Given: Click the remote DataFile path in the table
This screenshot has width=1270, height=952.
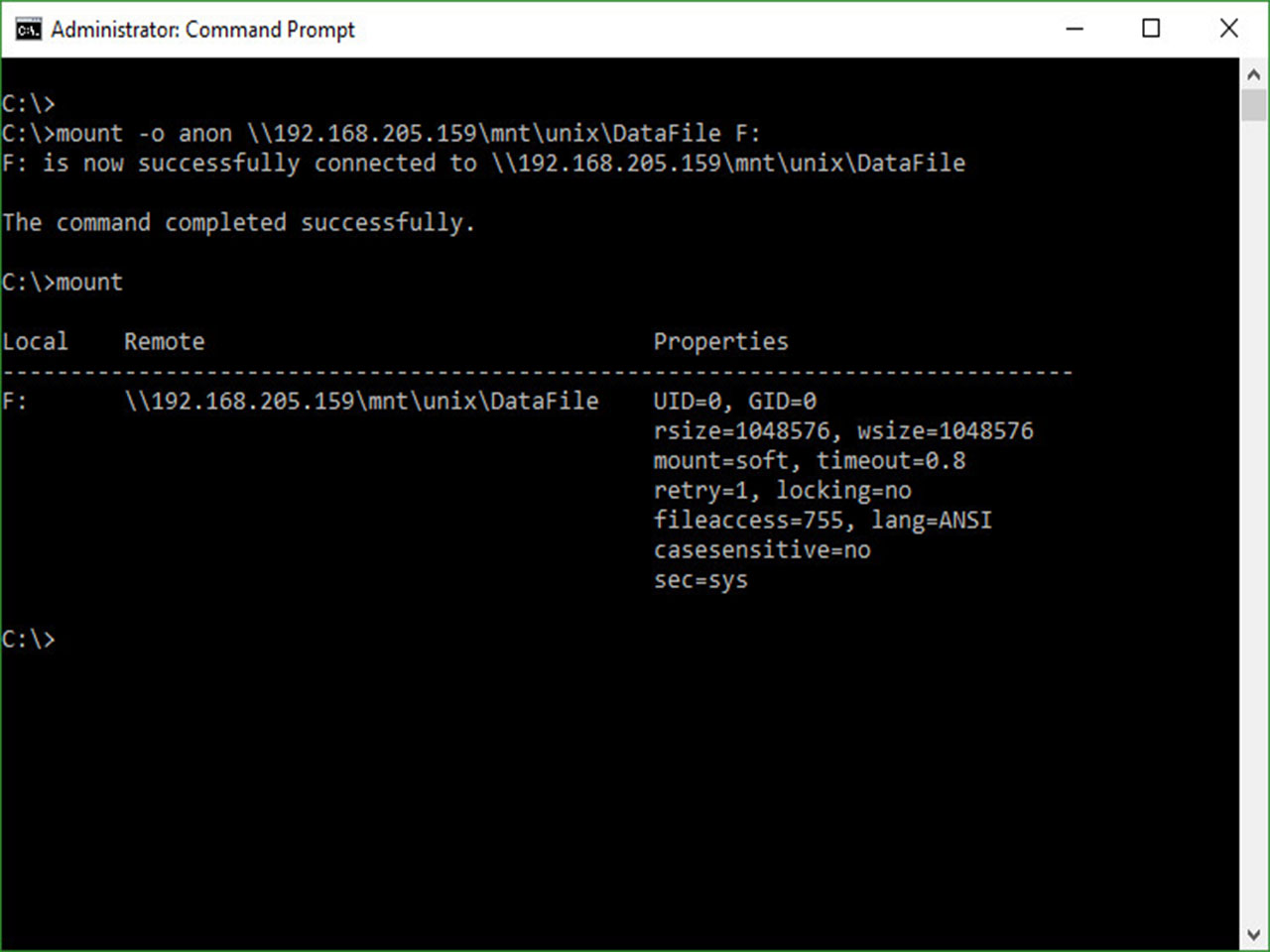Looking at the screenshot, I should 362,402.
